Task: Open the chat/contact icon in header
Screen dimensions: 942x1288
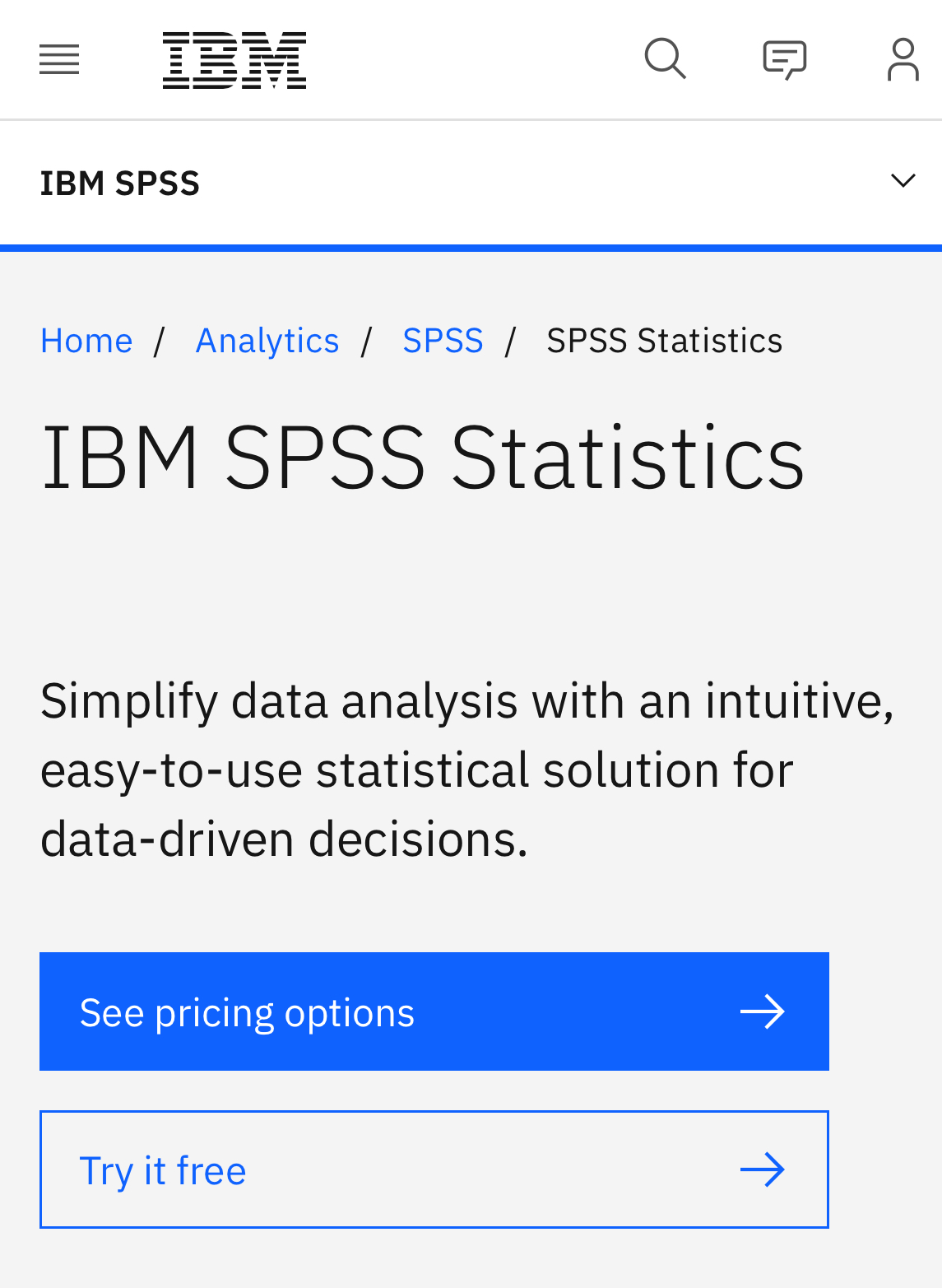Action: [784, 60]
